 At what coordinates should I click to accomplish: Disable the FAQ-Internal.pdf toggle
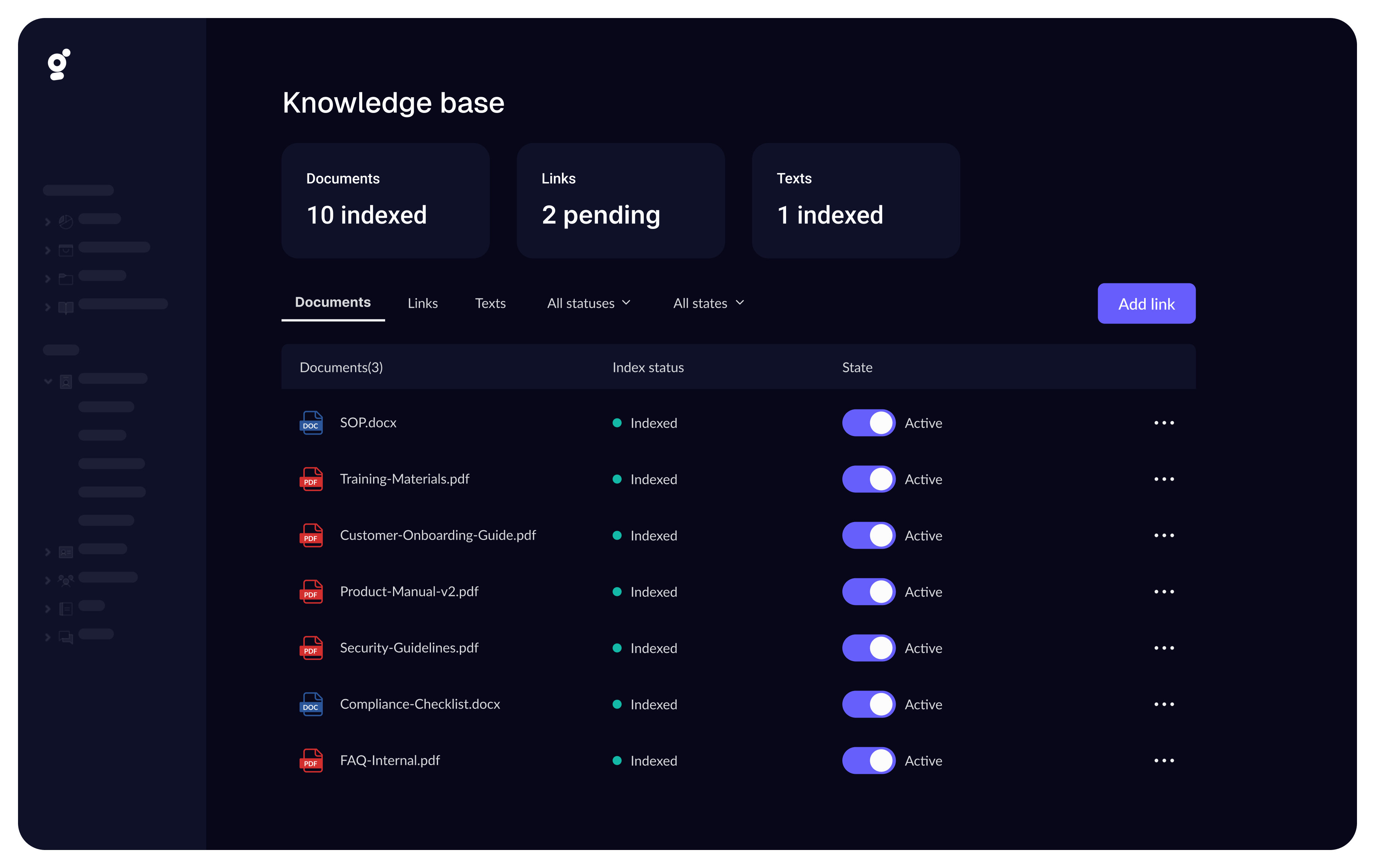pos(868,761)
